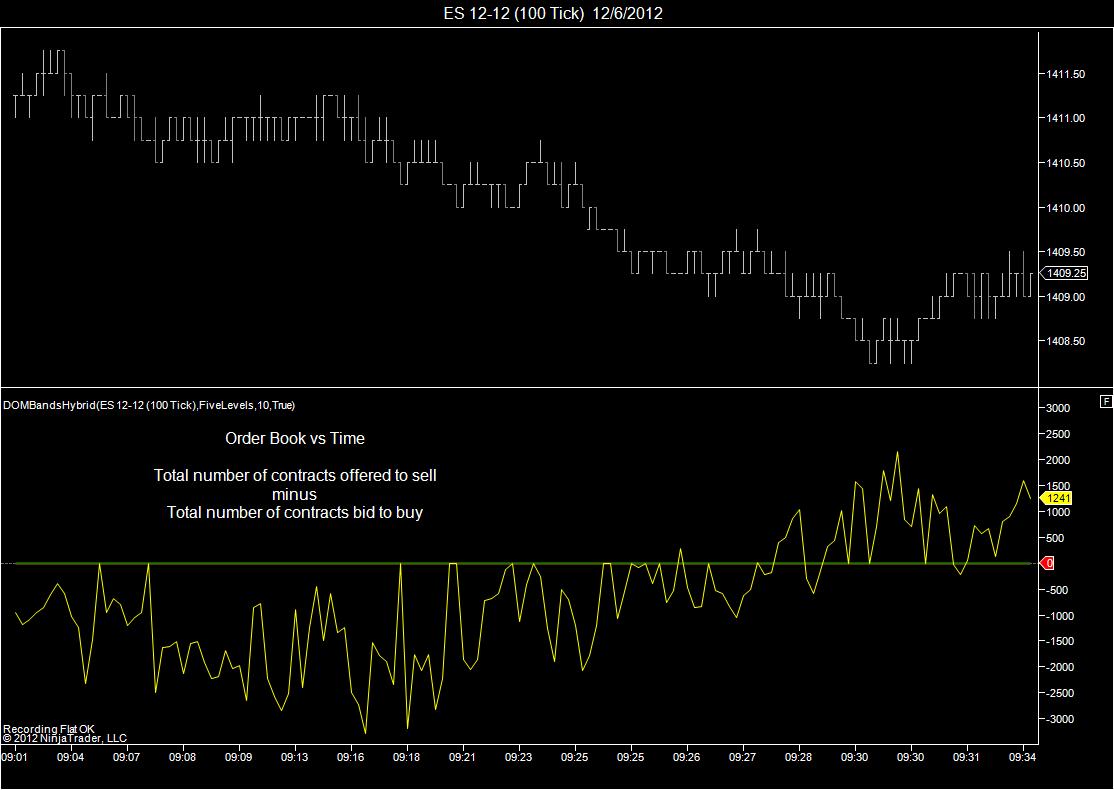Click the Recording Flat OK status text
The width and height of the screenshot is (1114, 790).
tap(48, 729)
